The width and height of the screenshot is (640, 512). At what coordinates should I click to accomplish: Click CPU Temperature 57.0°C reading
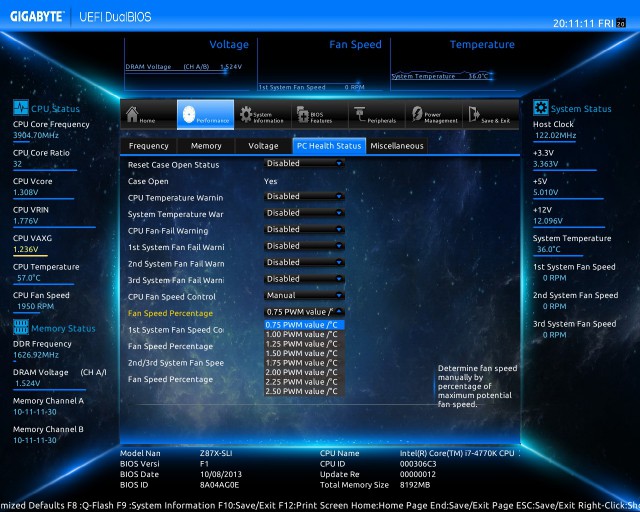[29, 278]
